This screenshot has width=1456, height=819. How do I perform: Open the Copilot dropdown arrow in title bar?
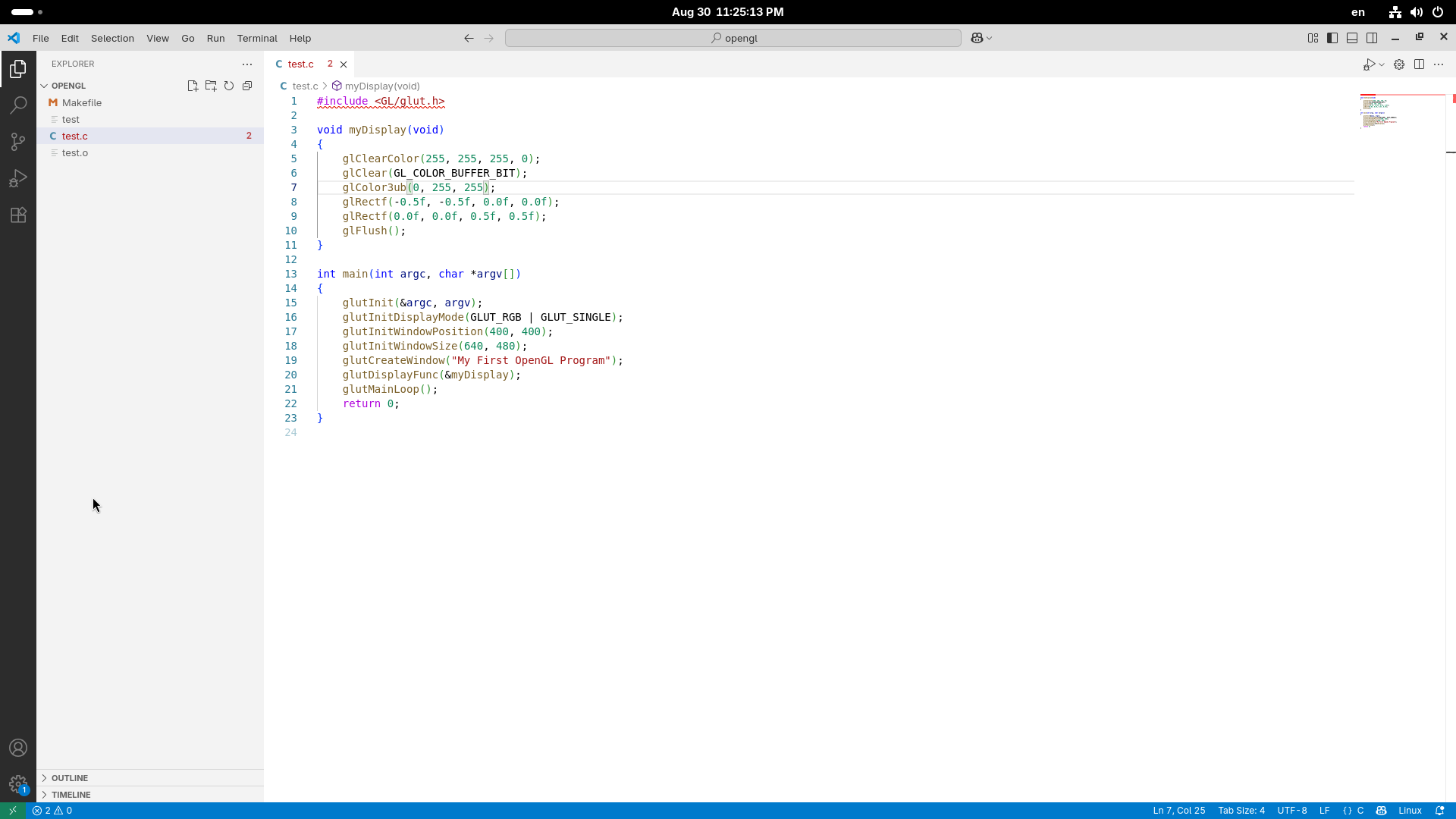989,38
